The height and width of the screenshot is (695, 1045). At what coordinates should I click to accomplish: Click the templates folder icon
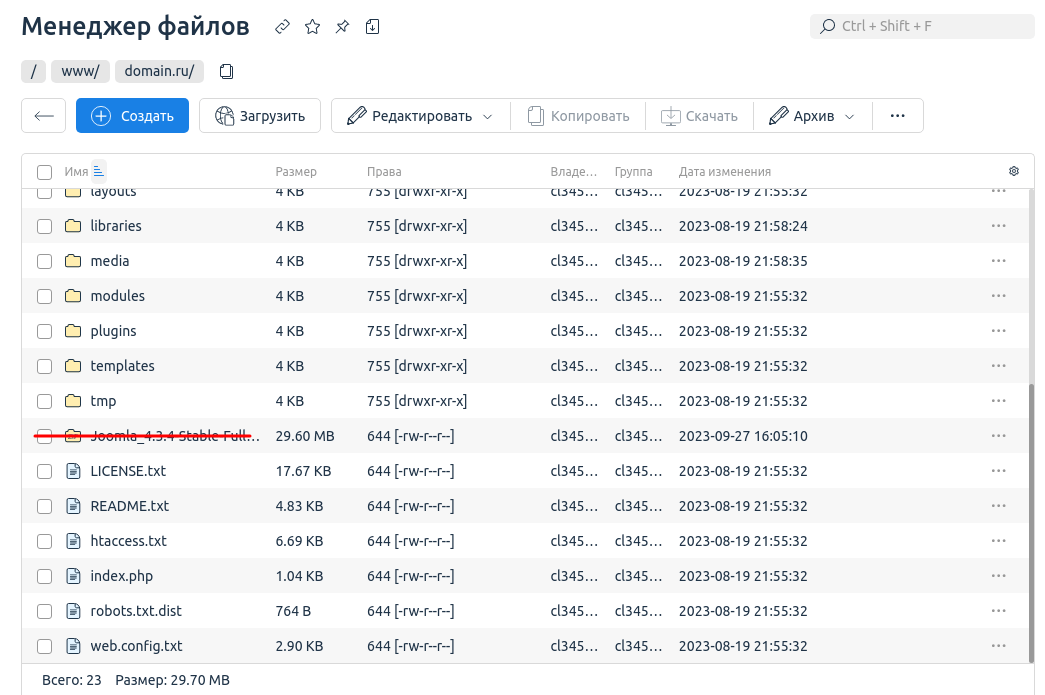[73, 366]
